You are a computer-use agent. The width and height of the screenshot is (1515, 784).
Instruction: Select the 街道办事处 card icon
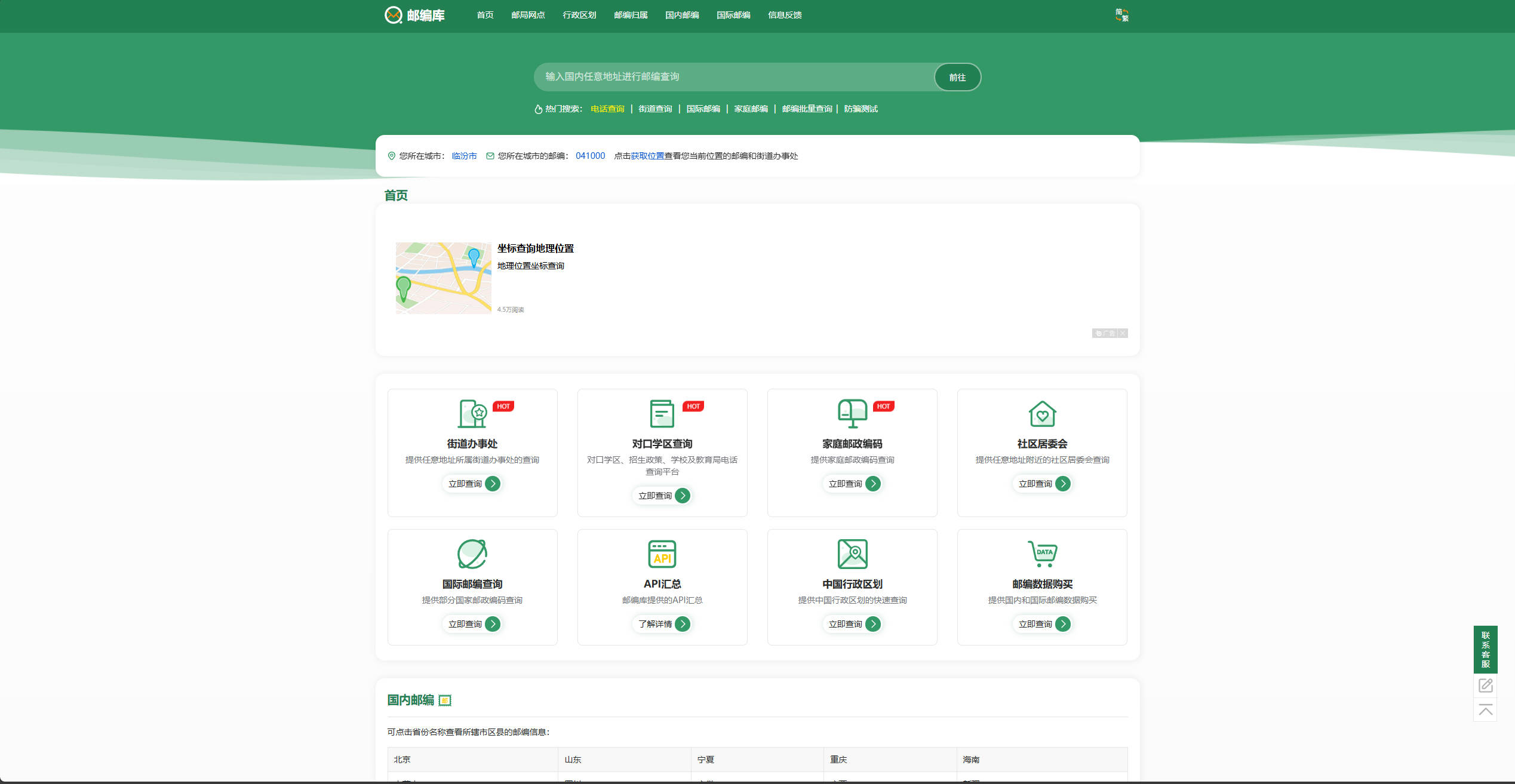point(472,413)
